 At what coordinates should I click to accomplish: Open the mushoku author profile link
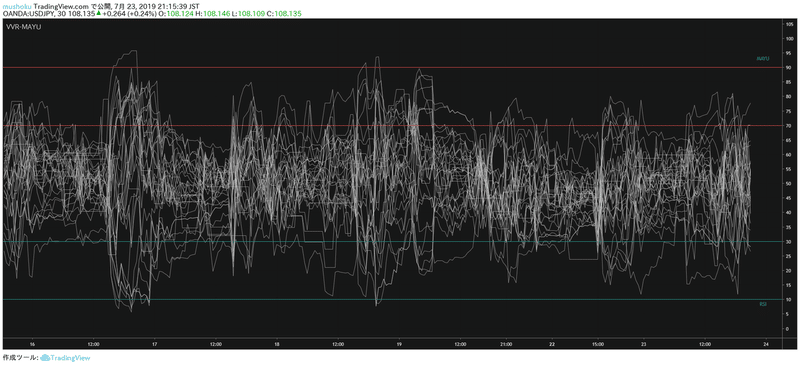pyautogui.click(x=17, y=6)
